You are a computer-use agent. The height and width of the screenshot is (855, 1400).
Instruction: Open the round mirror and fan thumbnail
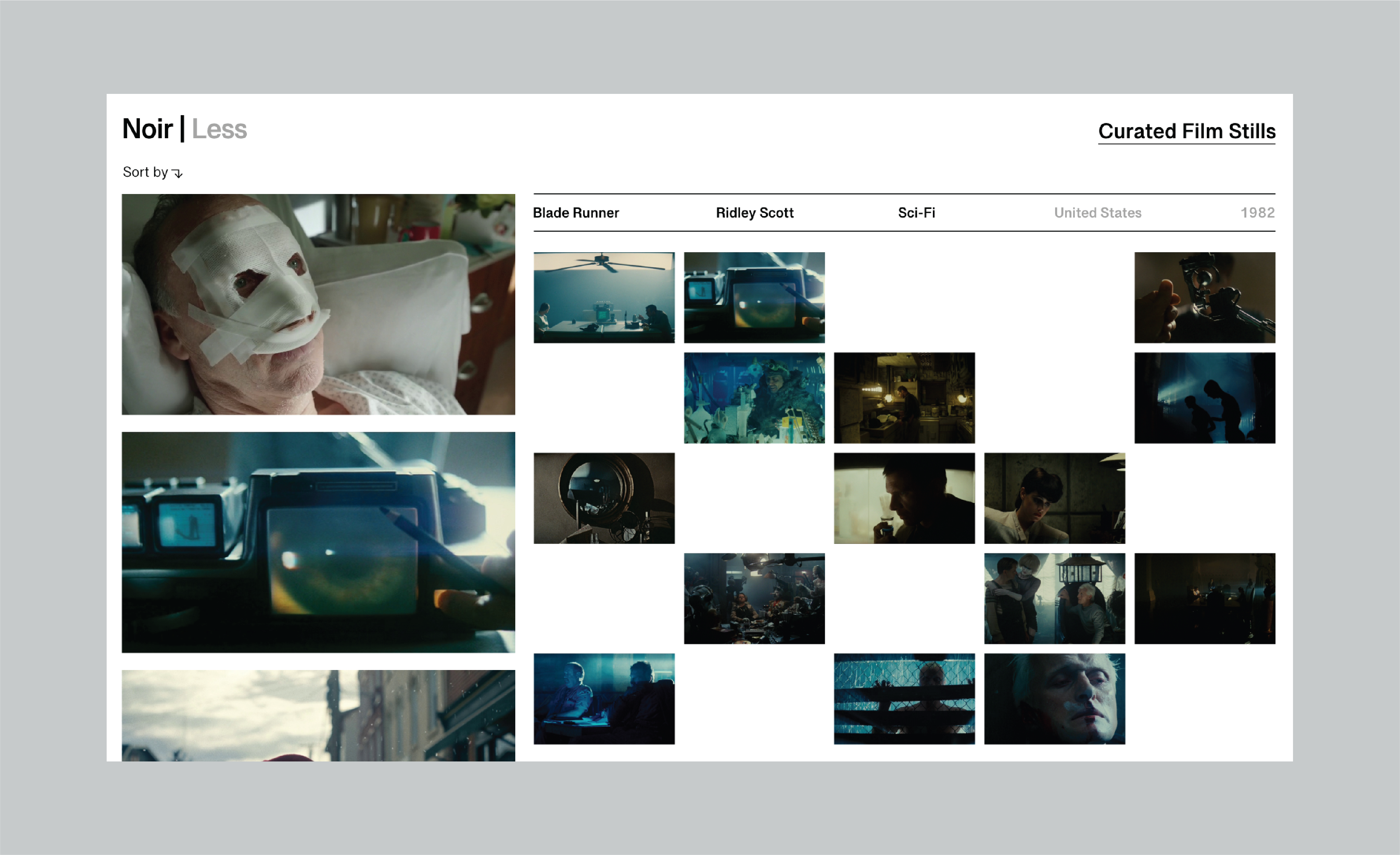(604, 498)
